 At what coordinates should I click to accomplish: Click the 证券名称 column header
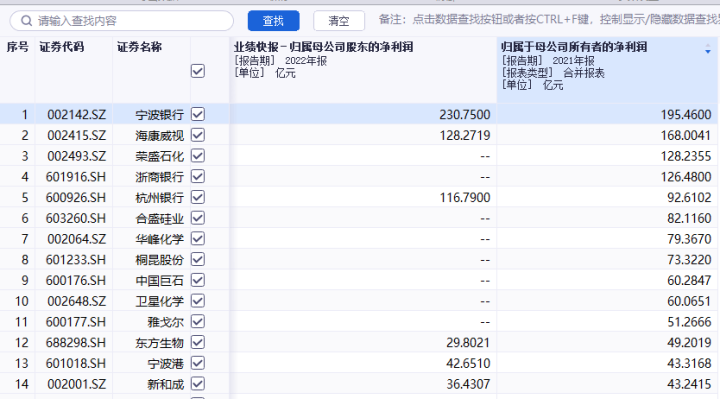point(139,47)
